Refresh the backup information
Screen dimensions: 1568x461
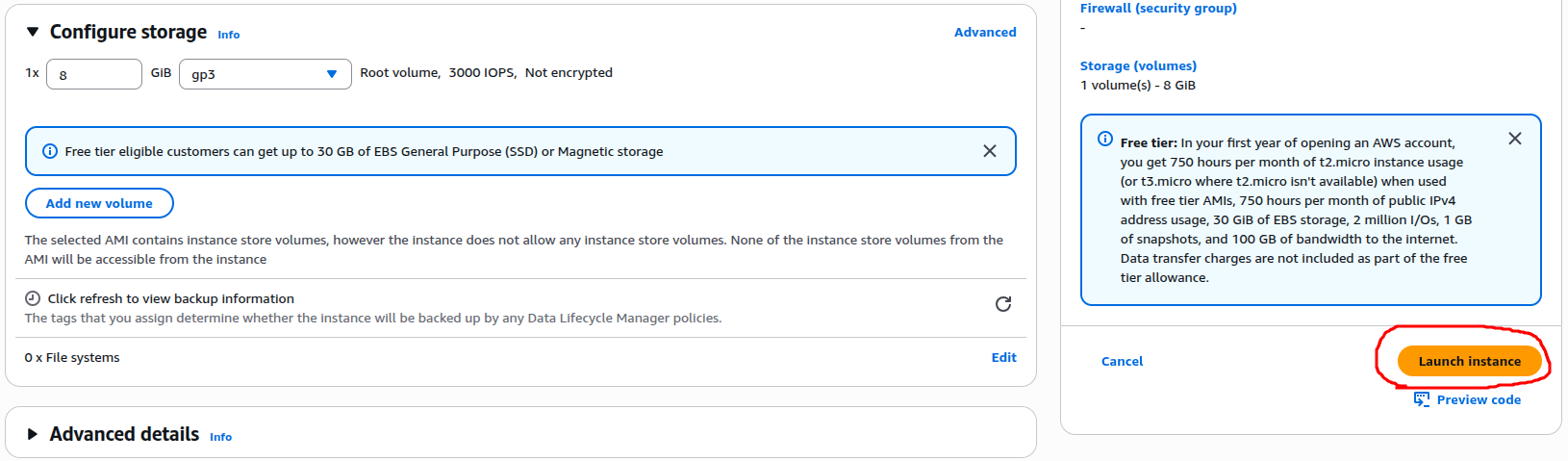1002,304
